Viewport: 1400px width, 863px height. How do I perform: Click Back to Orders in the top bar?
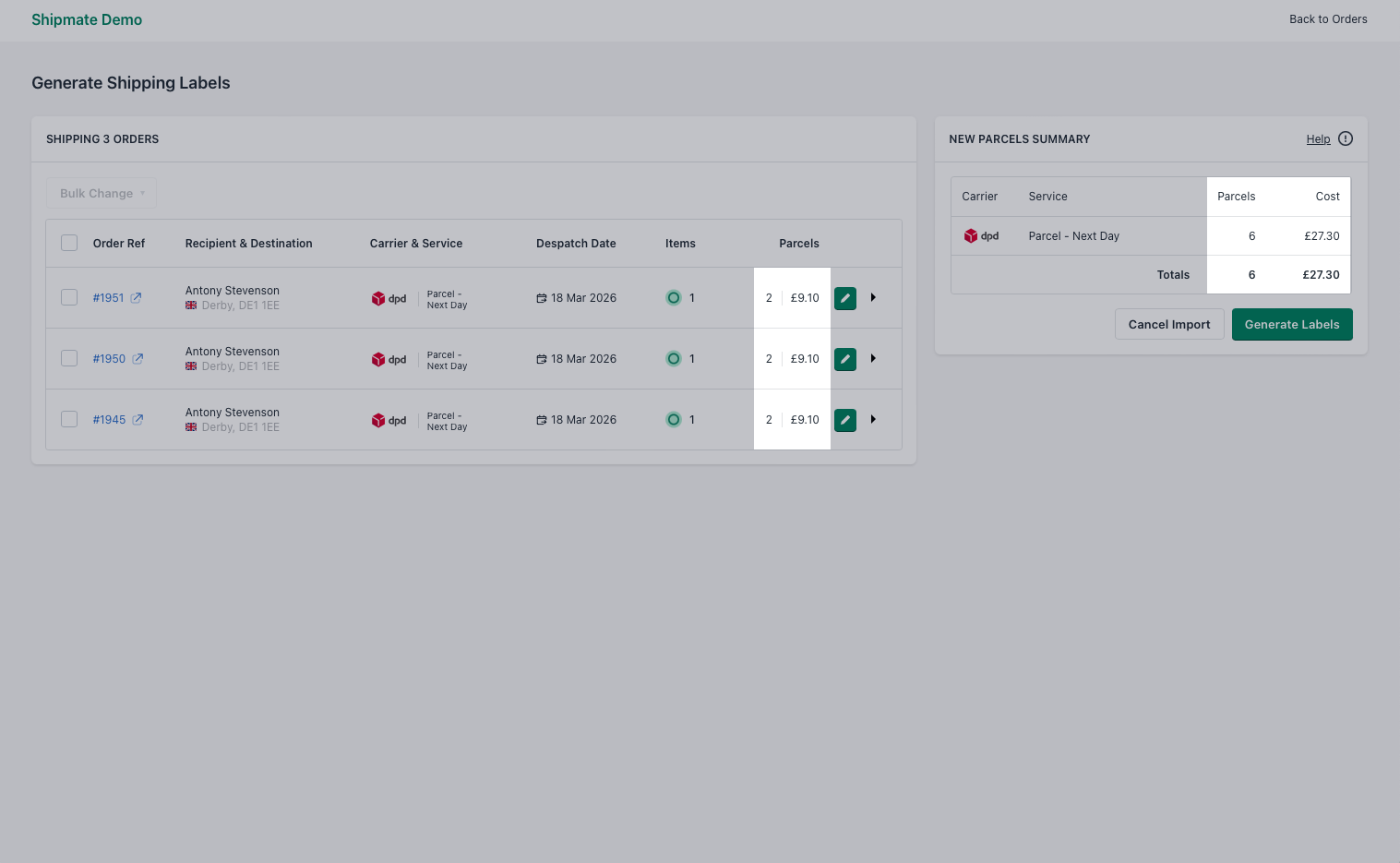click(x=1328, y=18)
